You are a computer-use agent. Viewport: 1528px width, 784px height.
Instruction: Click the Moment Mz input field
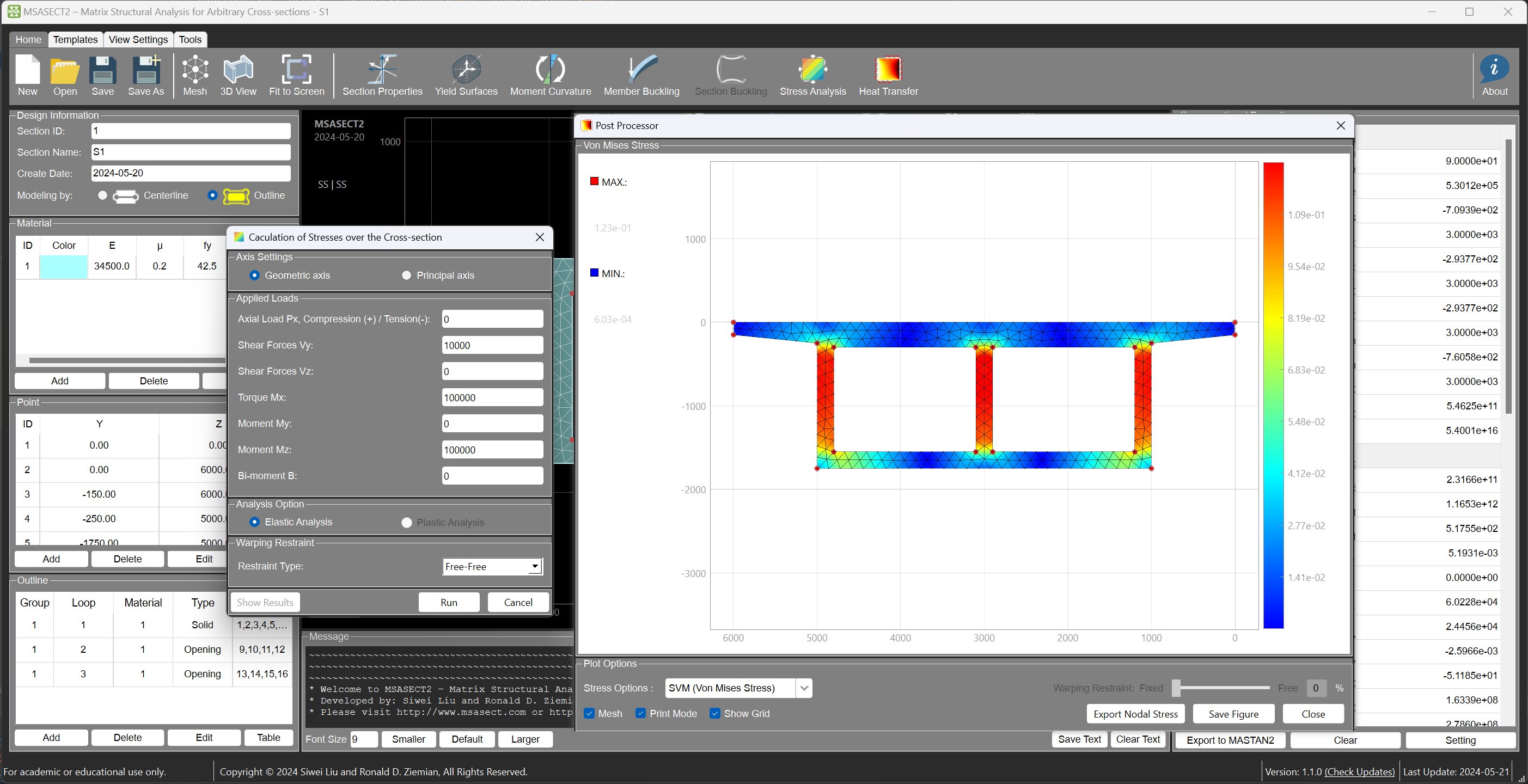[492, 450]
